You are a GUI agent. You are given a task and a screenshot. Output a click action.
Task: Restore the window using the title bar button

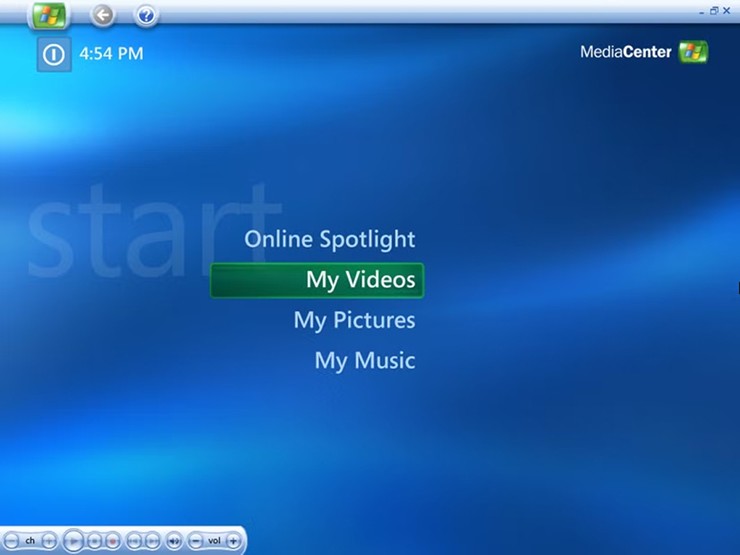[714, 10]
